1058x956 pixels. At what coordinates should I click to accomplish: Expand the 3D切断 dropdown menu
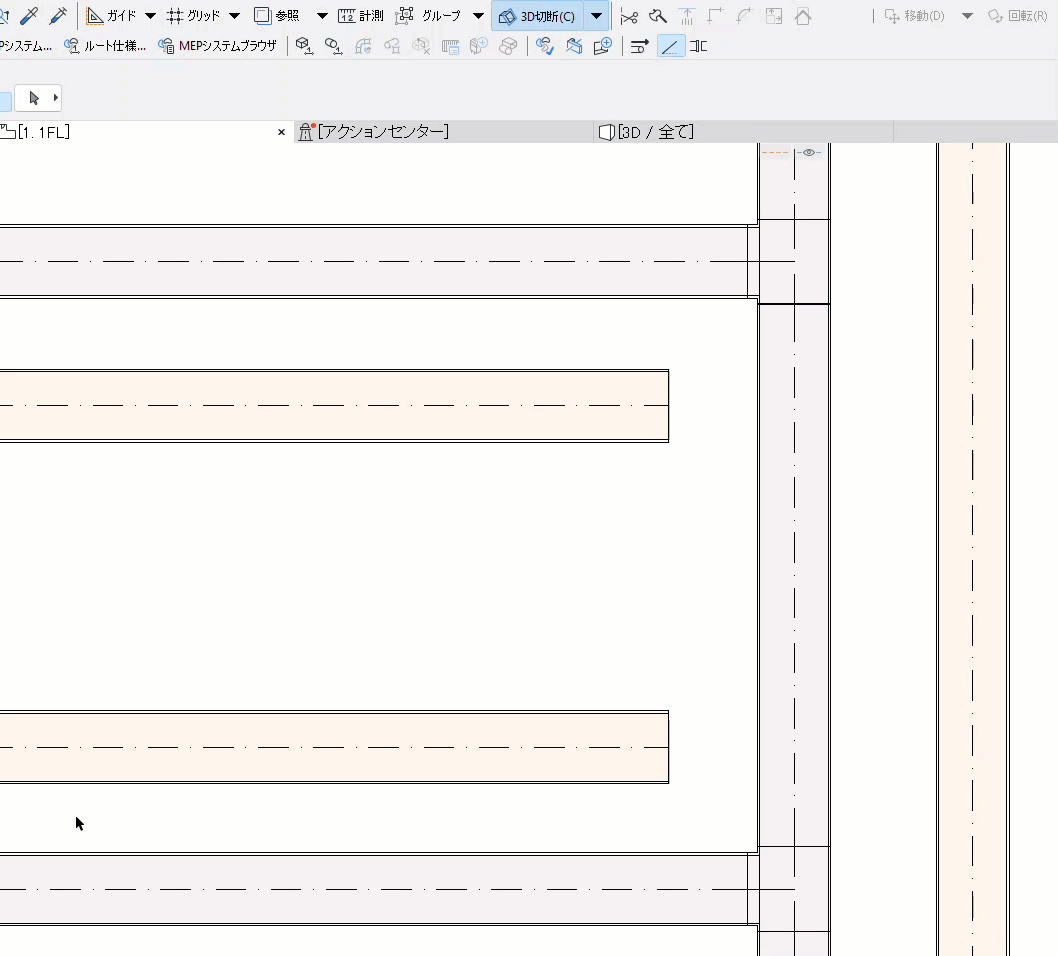597,15
